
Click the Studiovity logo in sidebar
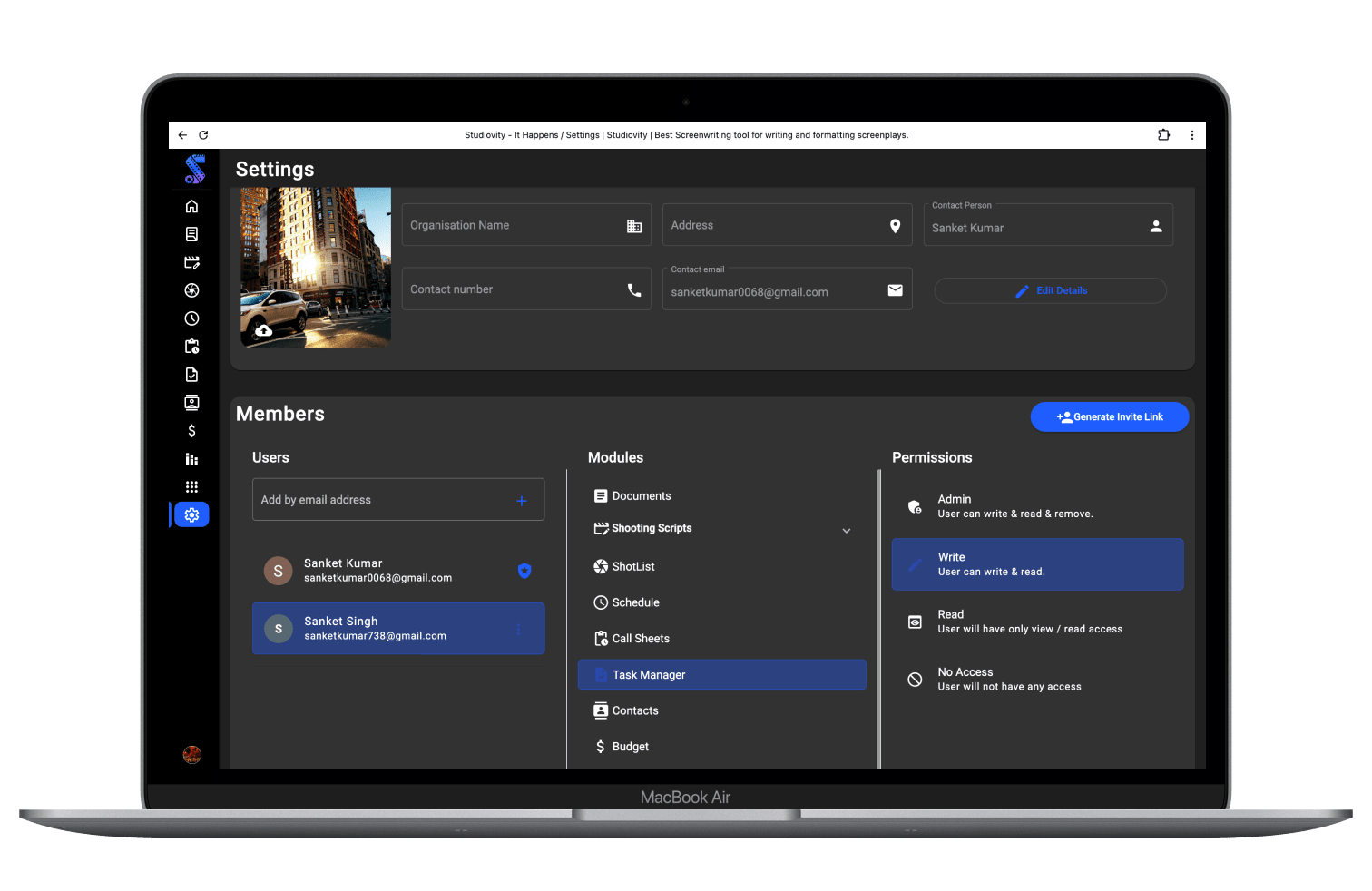coord(194,169)
